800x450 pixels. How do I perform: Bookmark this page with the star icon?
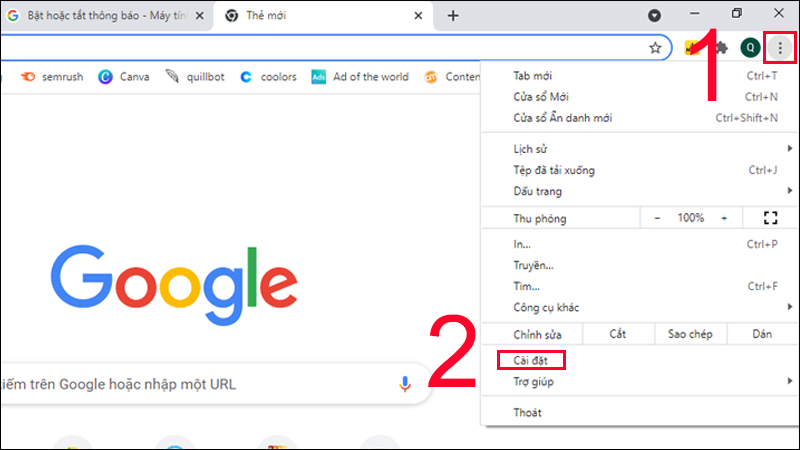coord(655,47)
